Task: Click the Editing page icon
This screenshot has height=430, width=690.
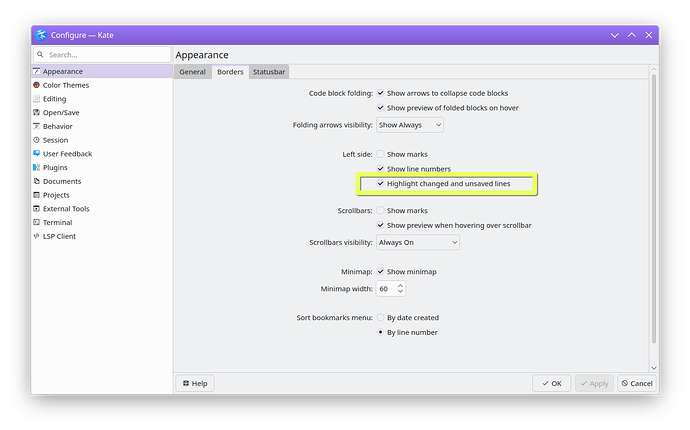Action: (x=37, y=99)
